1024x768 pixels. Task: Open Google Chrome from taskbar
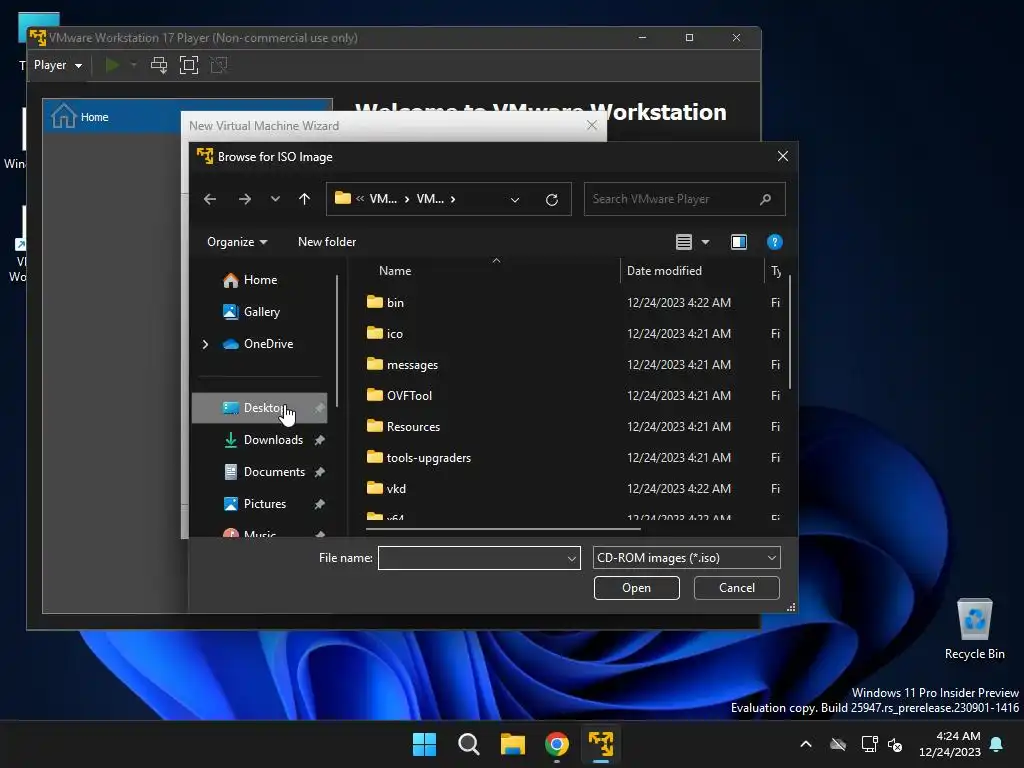click(556, 744)
